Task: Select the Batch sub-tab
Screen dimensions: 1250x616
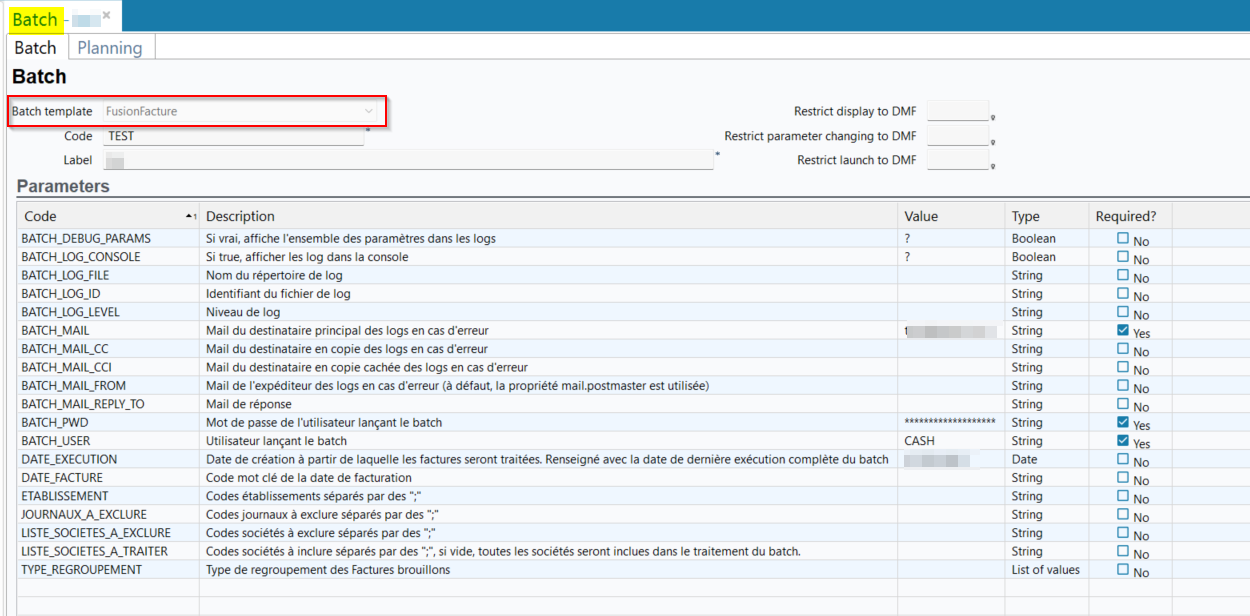Action: [35, 48]
